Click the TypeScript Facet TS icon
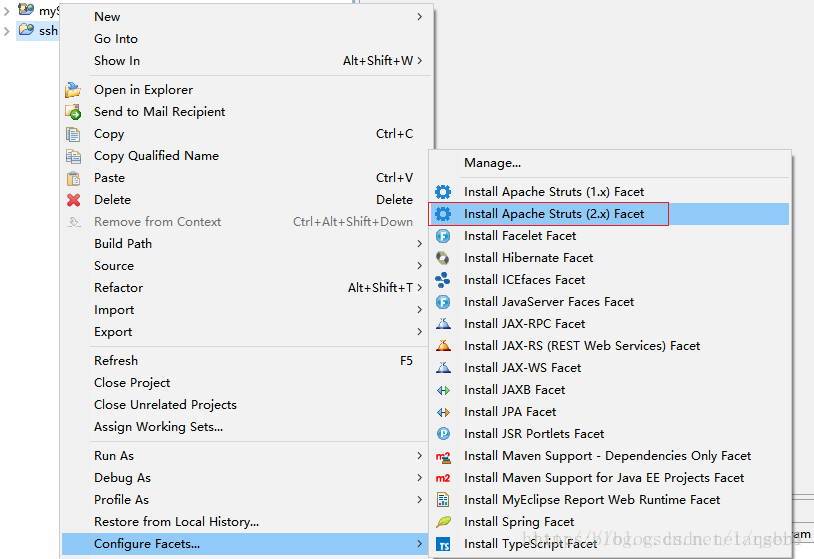The image size is (814, 559). pyautogui.click(x=443, y=544)
